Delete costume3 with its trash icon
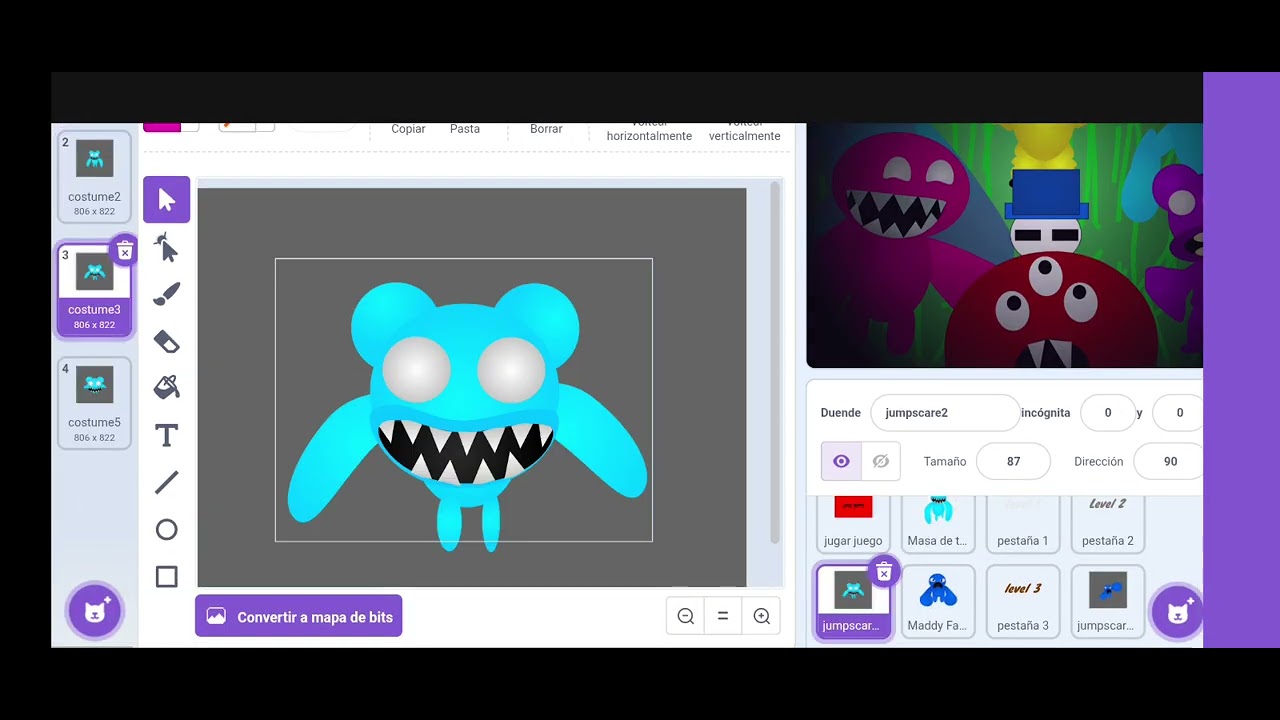 click(x=124, y=251)
